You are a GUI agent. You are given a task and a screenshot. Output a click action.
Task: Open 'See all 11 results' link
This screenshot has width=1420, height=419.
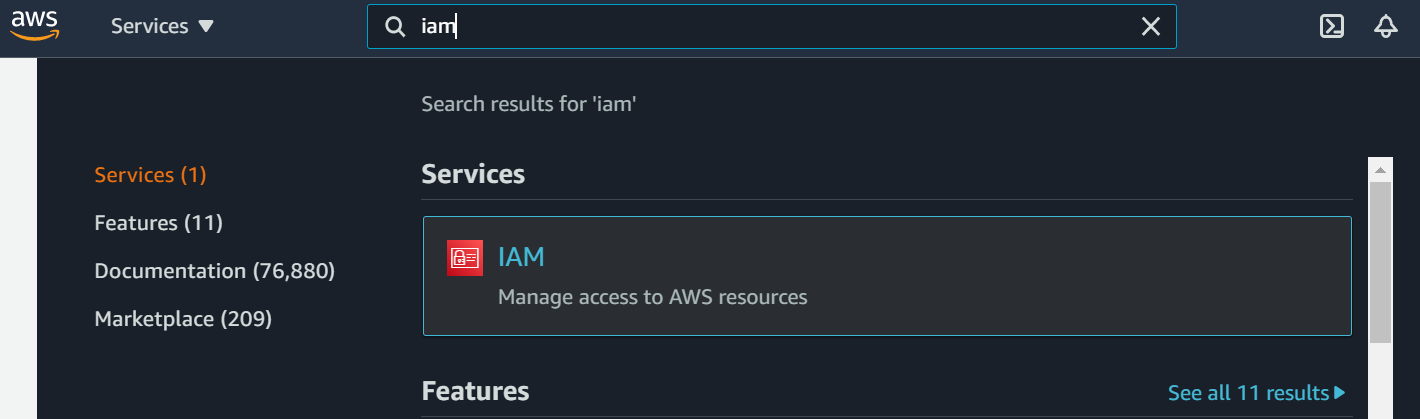click(x=1248, y=393)
